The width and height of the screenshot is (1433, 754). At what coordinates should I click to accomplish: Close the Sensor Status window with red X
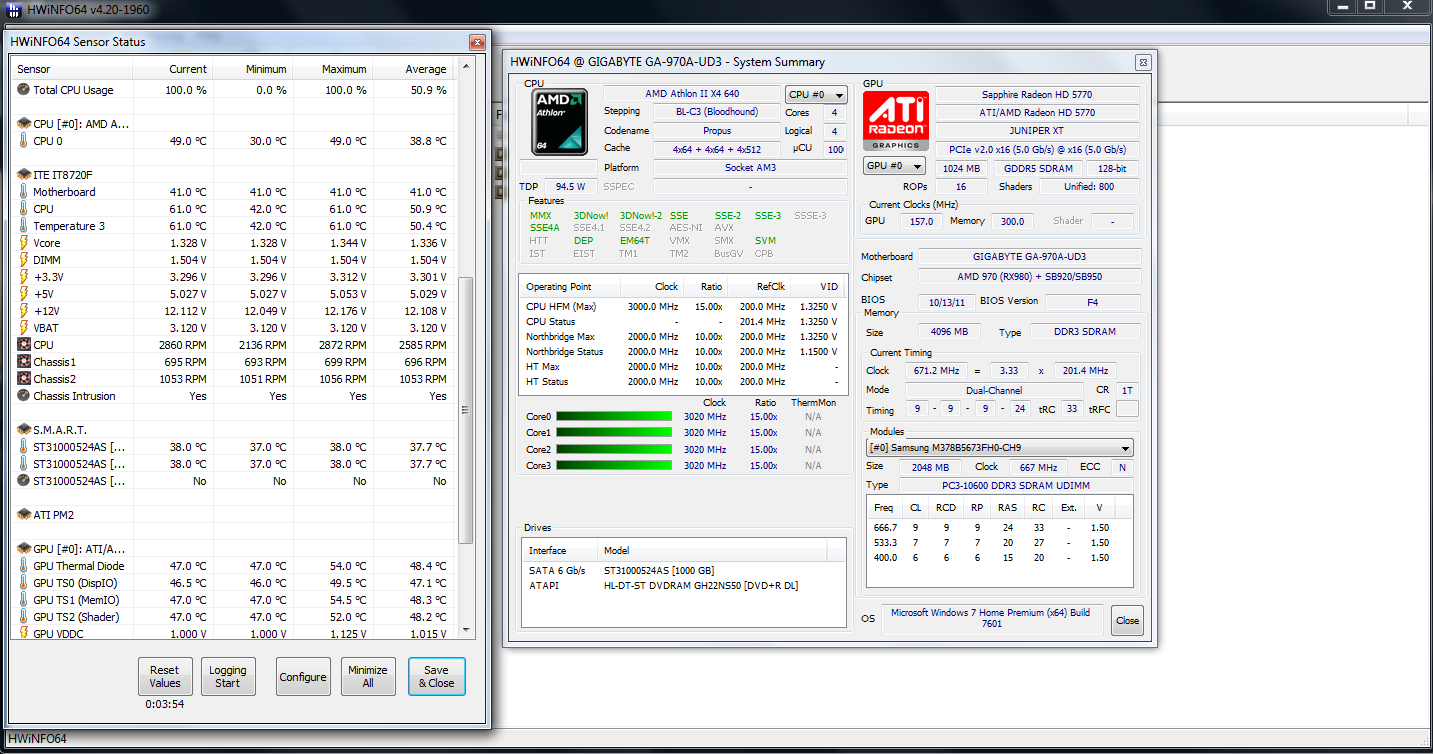pos(477,42)
